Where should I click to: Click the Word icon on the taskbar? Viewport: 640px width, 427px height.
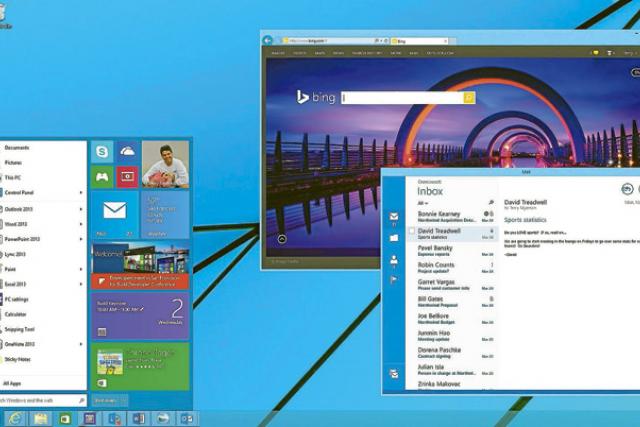click(x=138, y=418)
